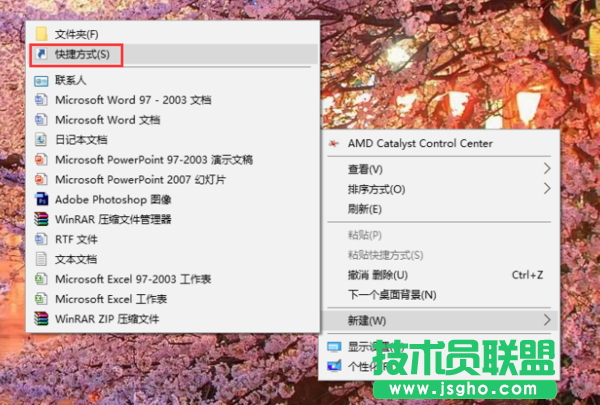Image resolution: width=600 pixels, height=405 pixels.
Task: Create a new RTF 文件
Action: coord(173,239)
